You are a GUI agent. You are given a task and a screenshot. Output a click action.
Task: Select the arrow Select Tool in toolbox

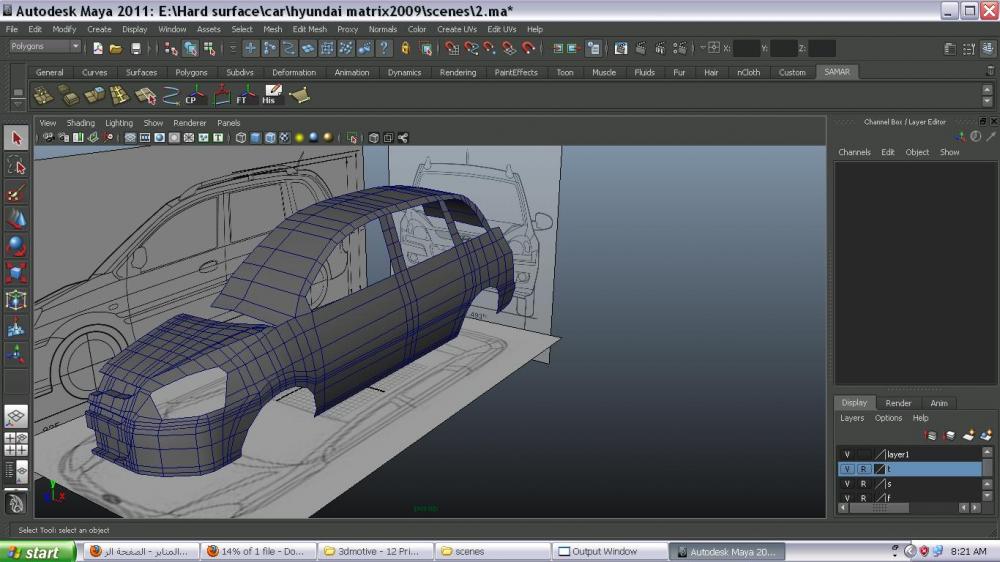click(x=16, y=138)
